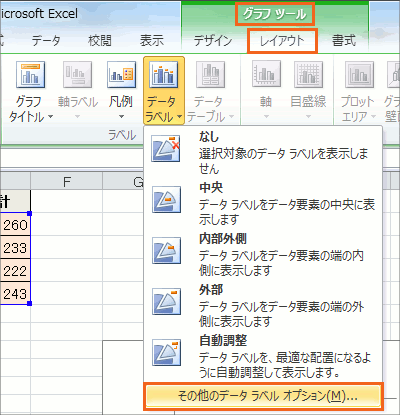Open the データ ラベル dropdown arrow

tap(179, 117)
